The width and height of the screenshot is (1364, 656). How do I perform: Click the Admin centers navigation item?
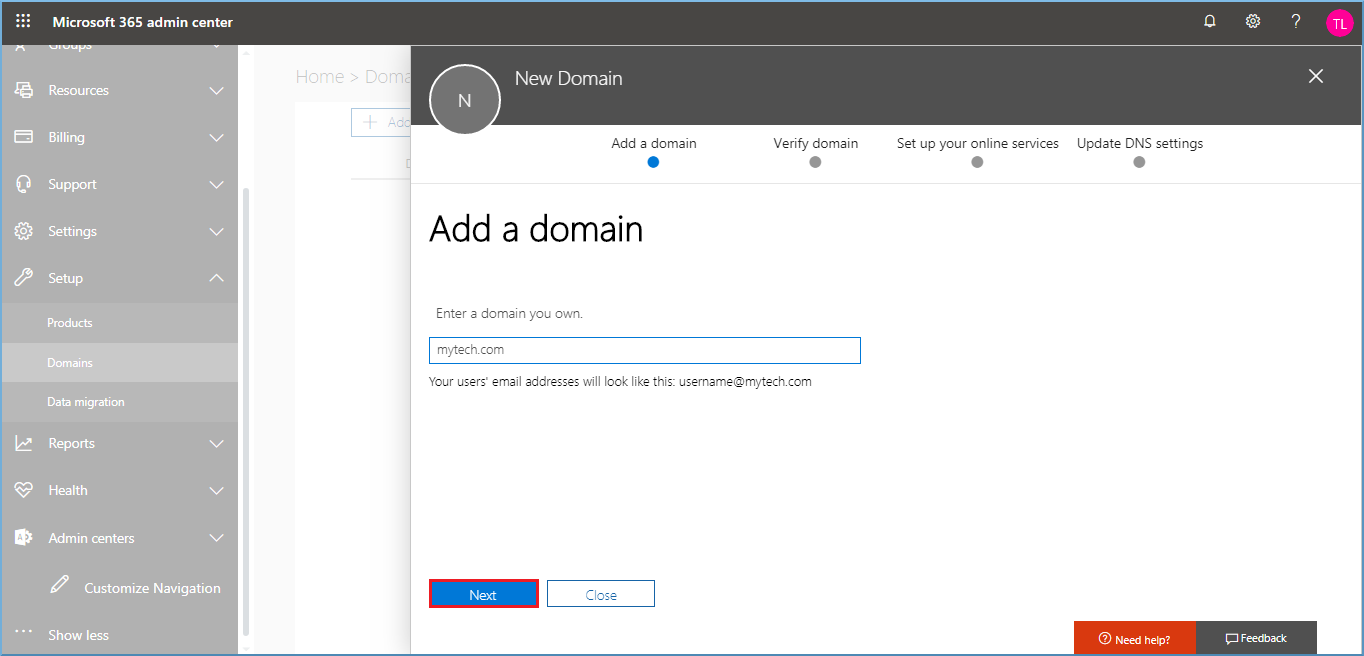(x=119, y=538)
